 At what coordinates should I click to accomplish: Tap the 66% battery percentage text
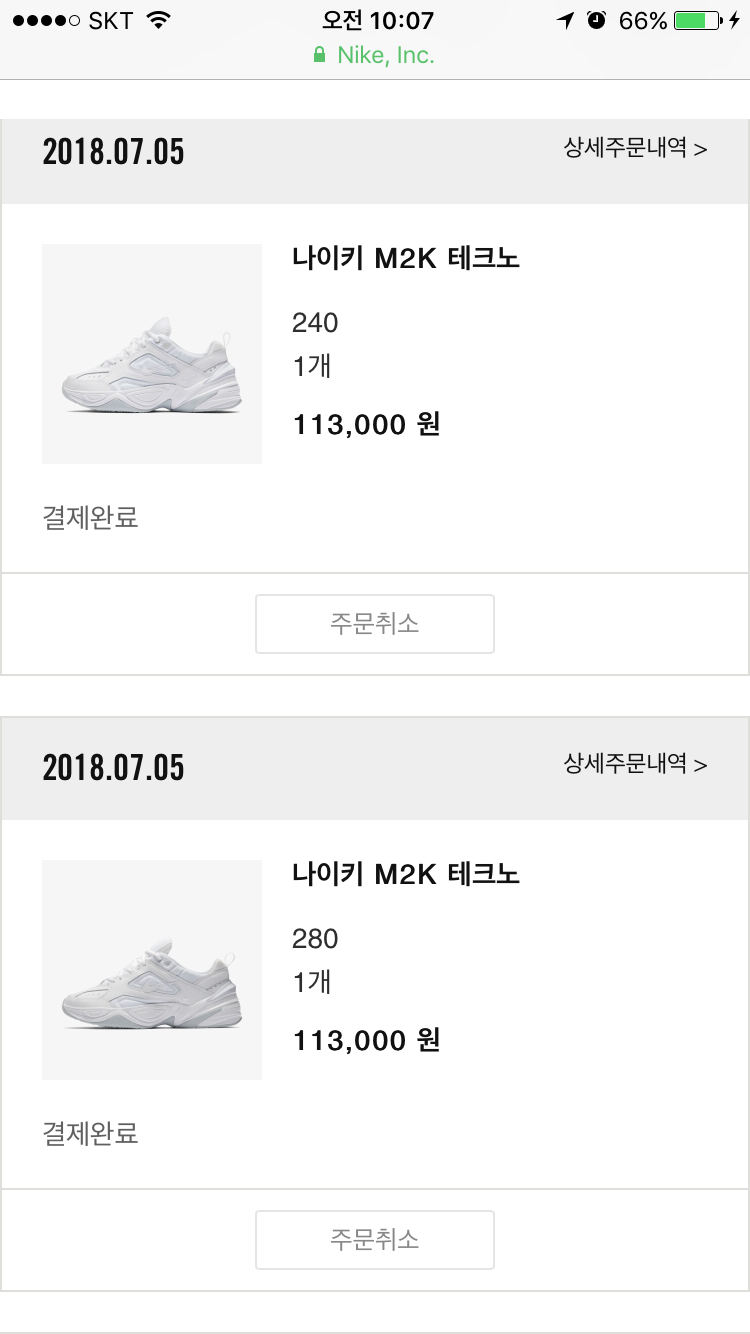tap(643, 20)
